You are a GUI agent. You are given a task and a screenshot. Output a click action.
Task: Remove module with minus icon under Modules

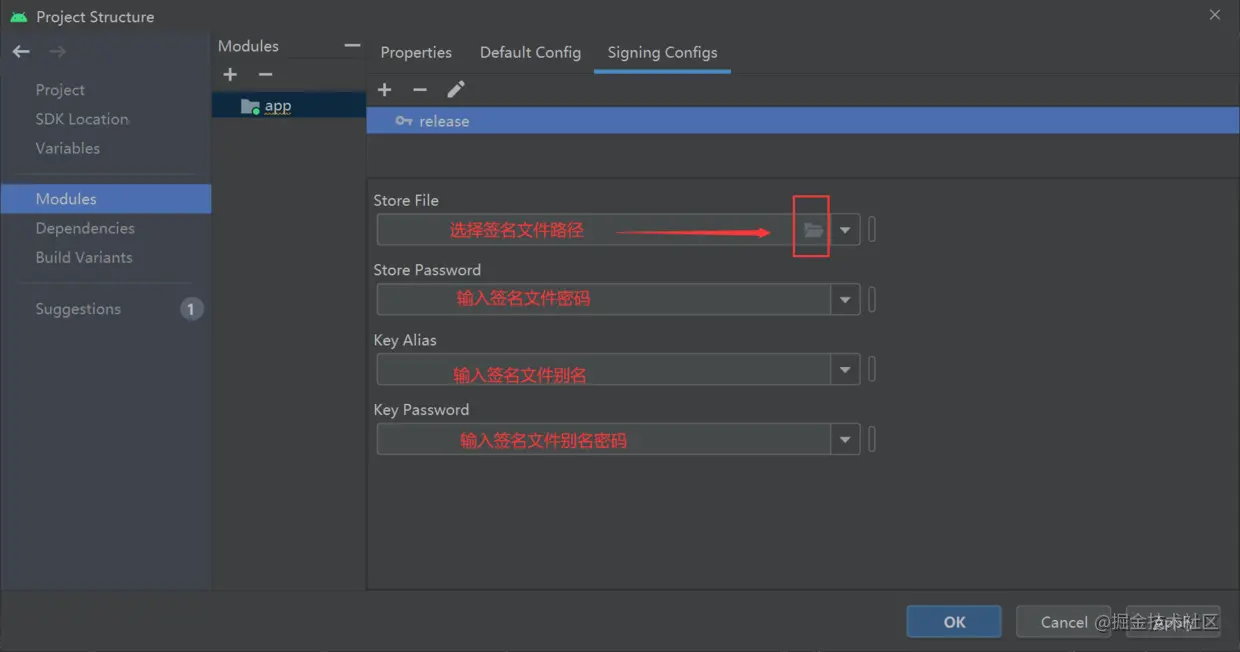click(x=265, y=75)
